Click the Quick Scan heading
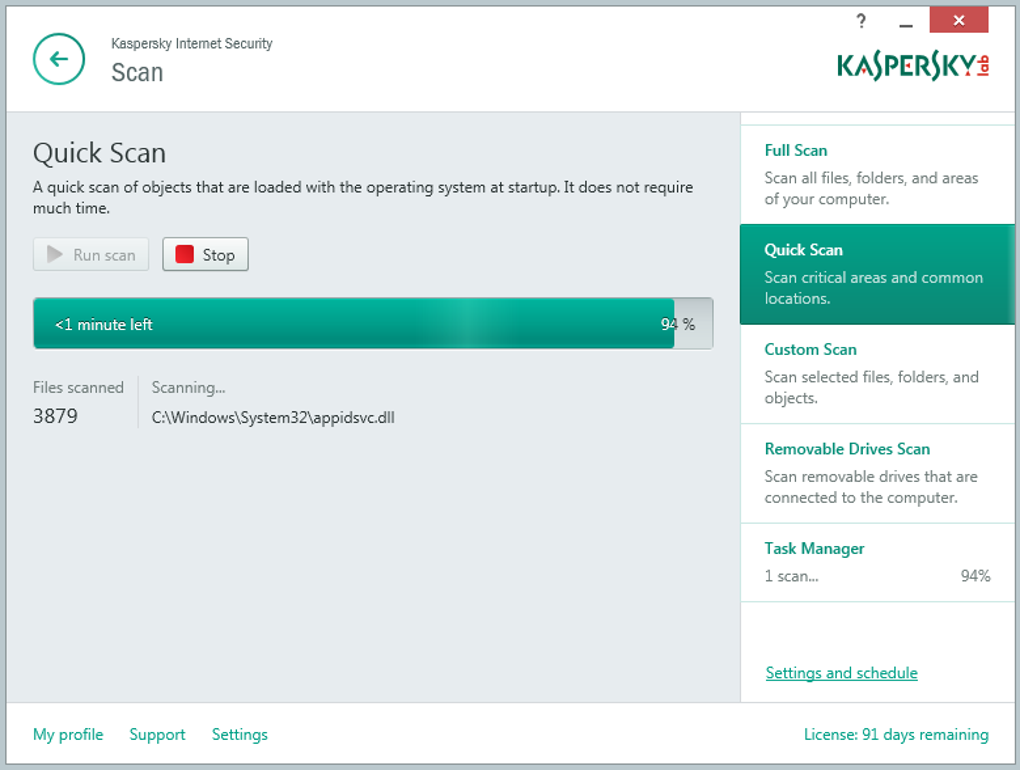Image resolution: width=1020 pixels, height=770 pixels. pos(100,153)
